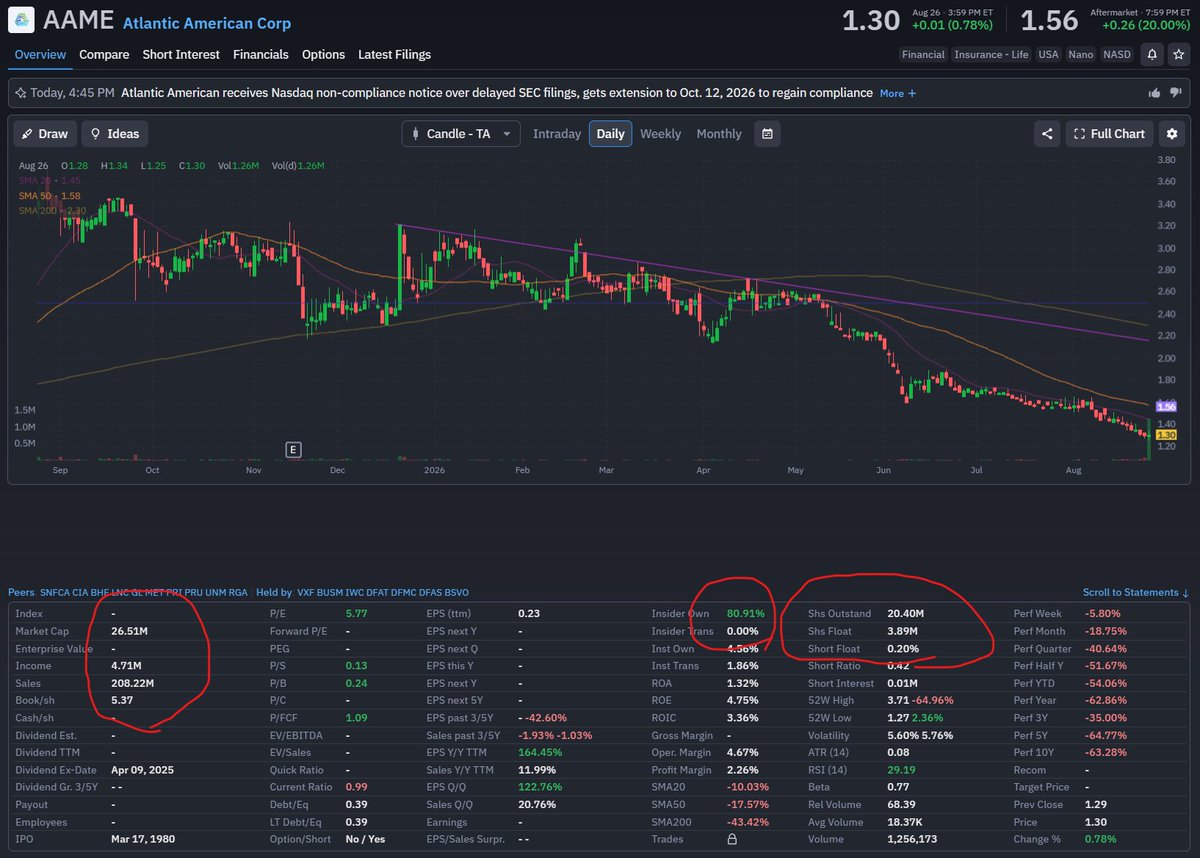This screenshot has width=1200, height=858.
Task: Open the Financials tab
Action: (260, 55)
